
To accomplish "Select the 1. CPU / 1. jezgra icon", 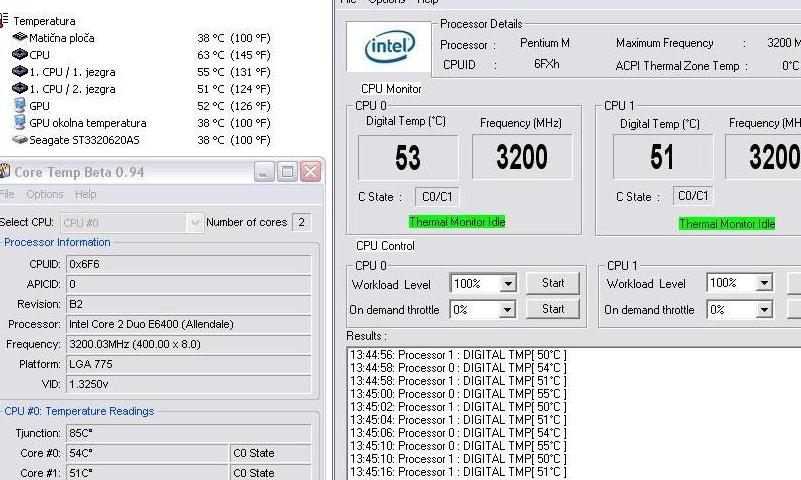I will tap(19, 72).
